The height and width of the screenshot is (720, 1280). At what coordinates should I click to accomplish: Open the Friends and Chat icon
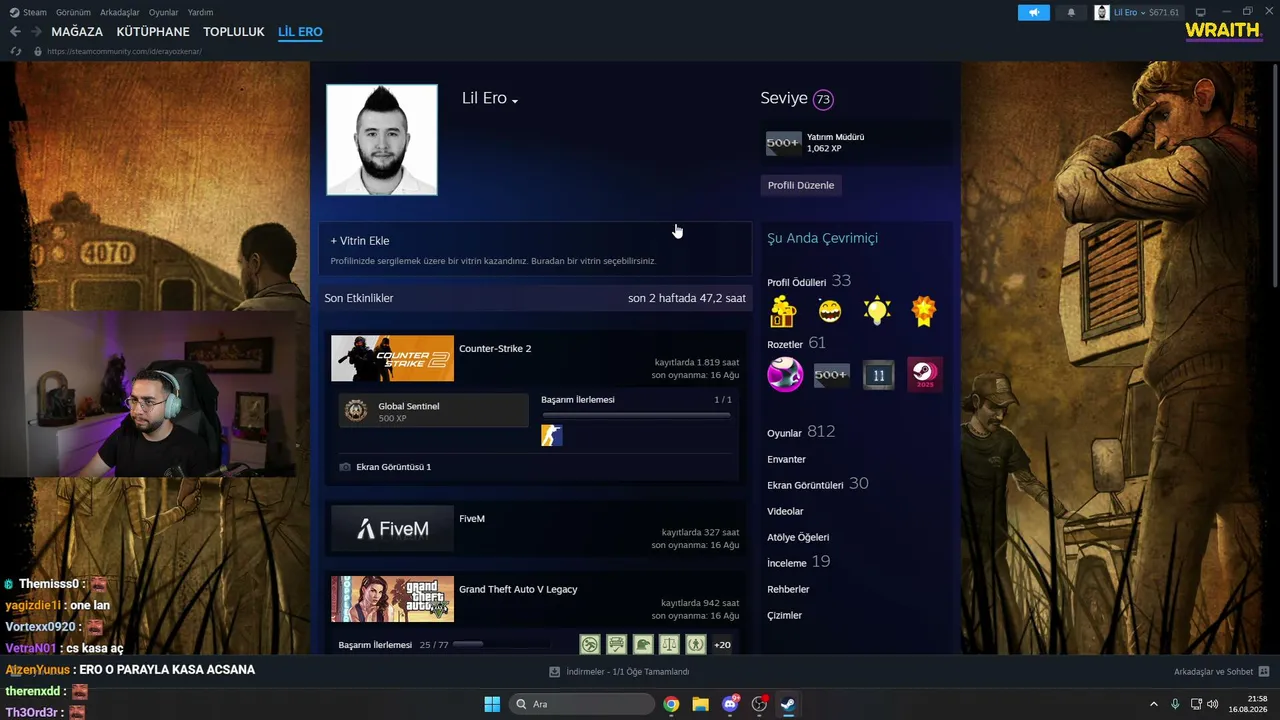click(1264, 672)
